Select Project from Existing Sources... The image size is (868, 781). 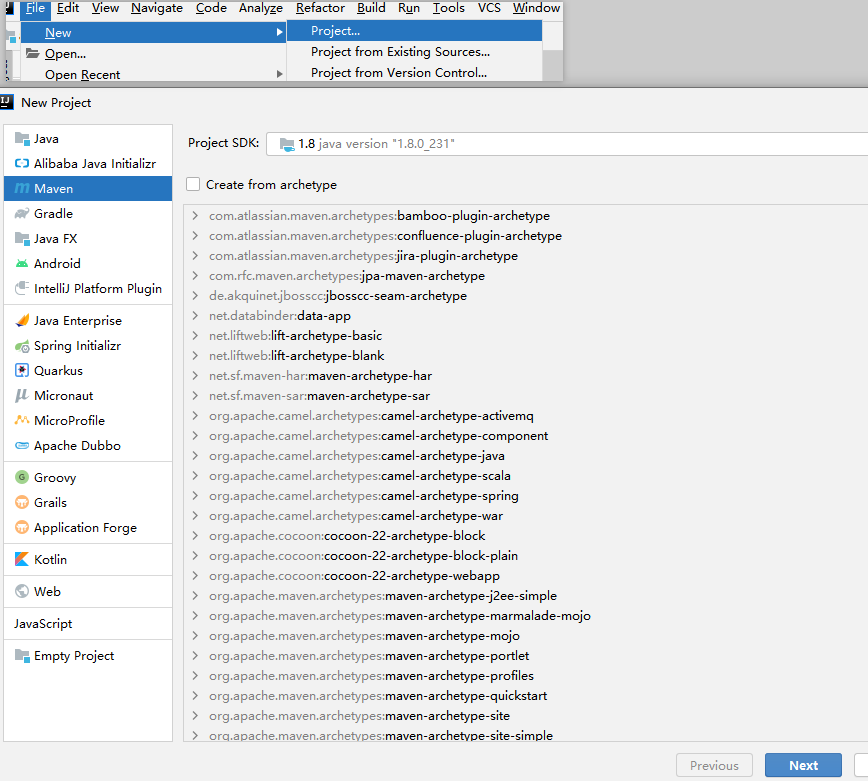[x=414, y=51]
